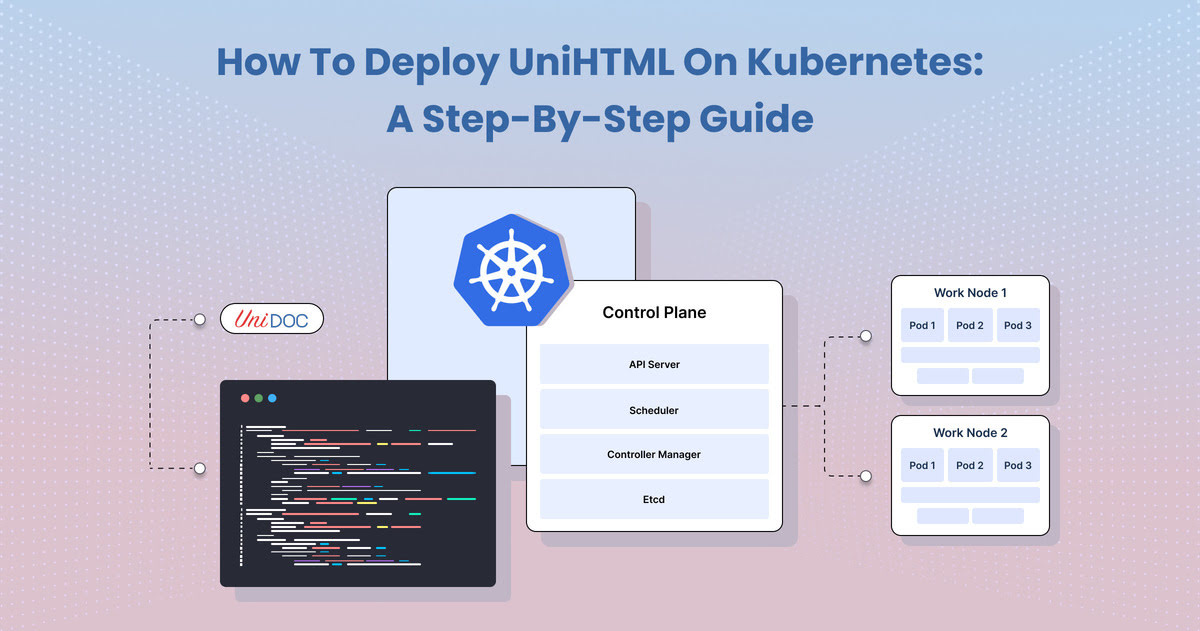The height and width of the screenshot is (631, 1200).
Task: Expand the Work Node 2 card
Action: 969,432
